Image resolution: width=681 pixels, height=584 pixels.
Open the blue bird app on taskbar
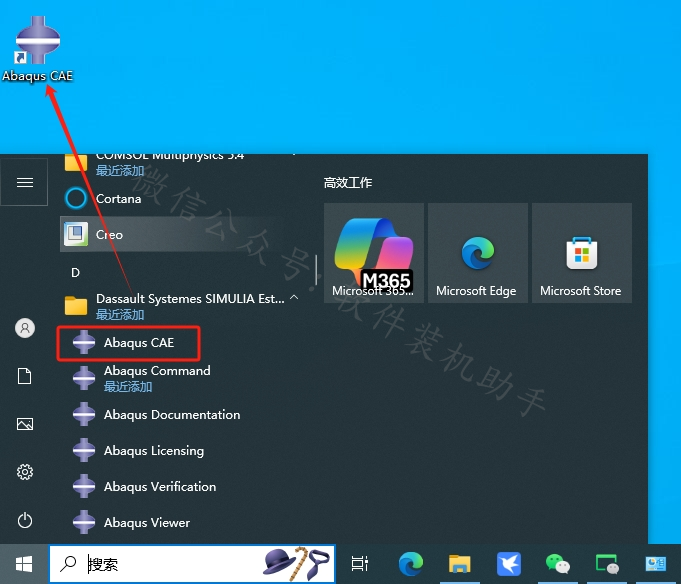click(509, 564)
